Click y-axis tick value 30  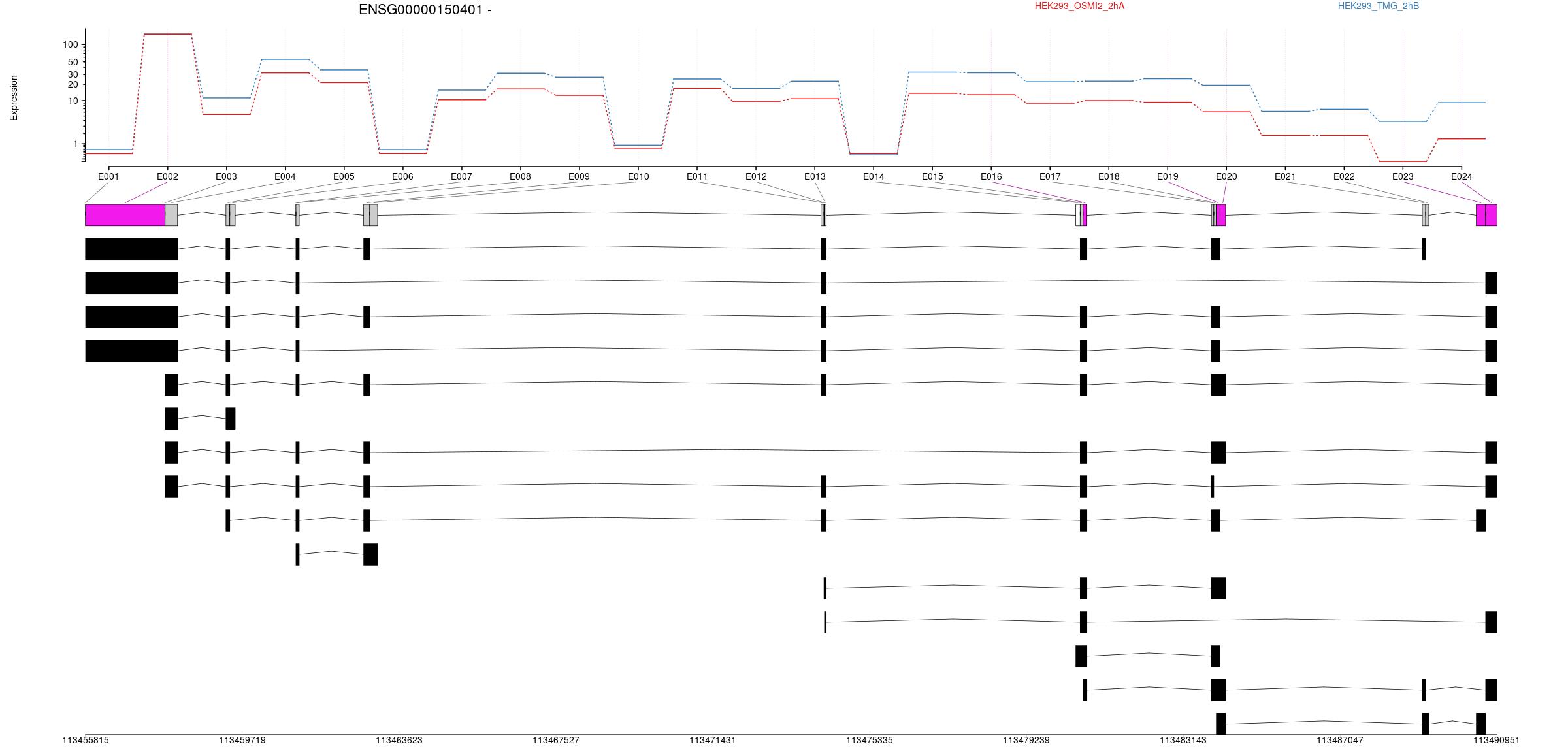(x=73, y=74)
